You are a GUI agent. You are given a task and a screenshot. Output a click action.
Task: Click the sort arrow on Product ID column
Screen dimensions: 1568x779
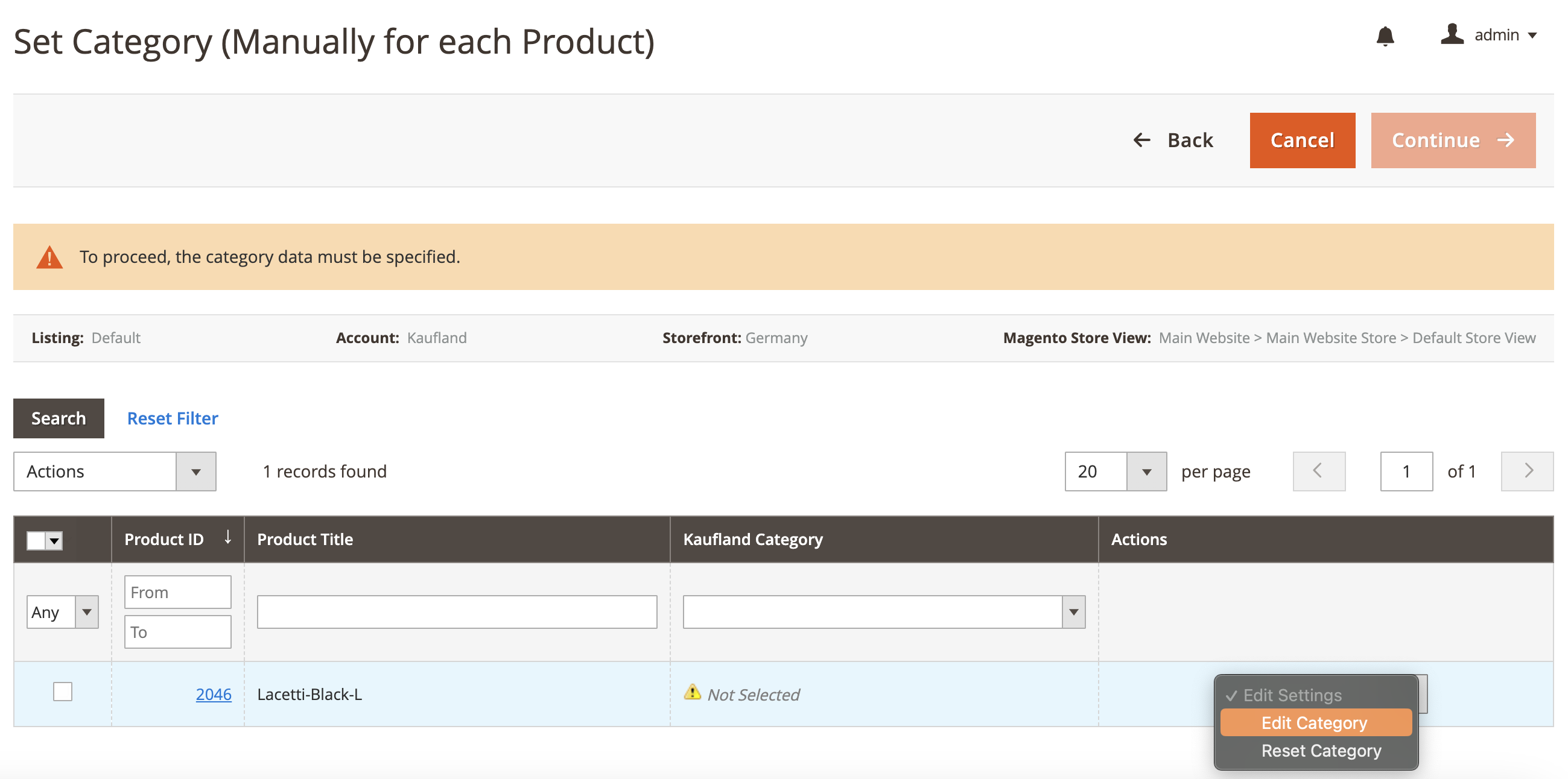coord(227,538)
